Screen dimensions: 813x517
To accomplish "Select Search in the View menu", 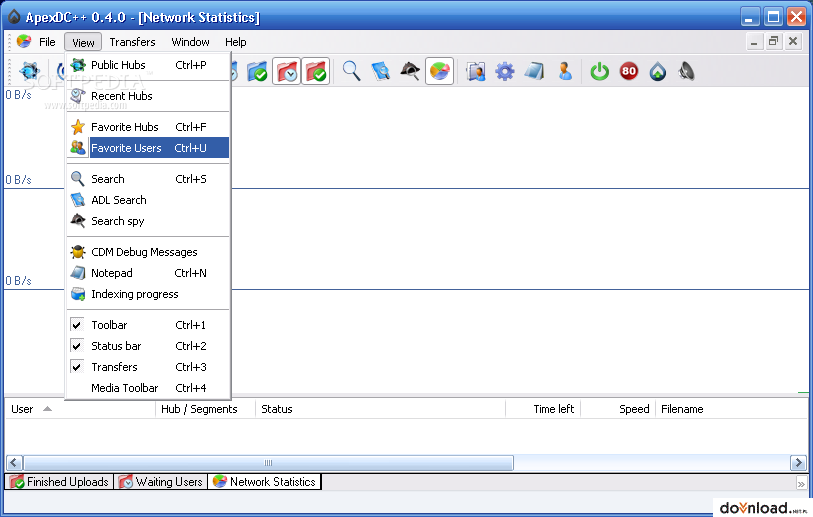I will pyautogui.click(x=148, y=179).
